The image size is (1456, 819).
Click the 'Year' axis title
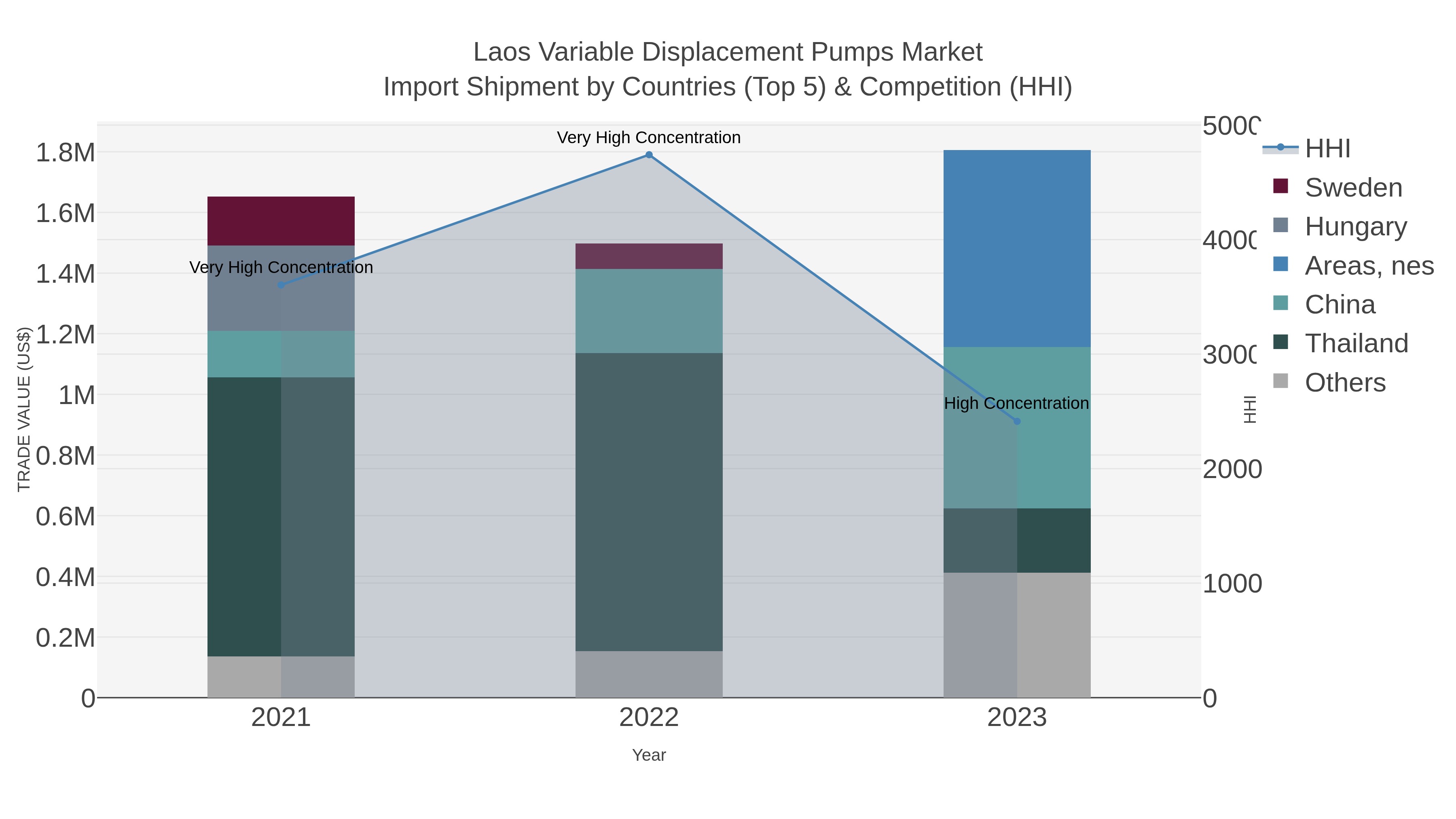(649, 755)
